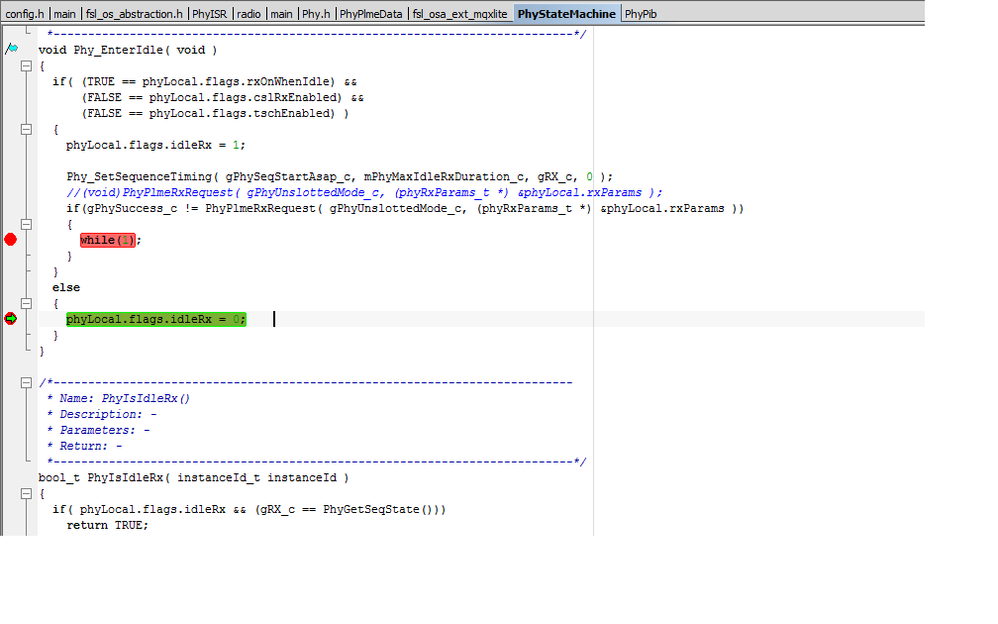Collapse the else block
The width and height of the screenshot is (998, 624).
pyautogui.click(x=26, y=304)
